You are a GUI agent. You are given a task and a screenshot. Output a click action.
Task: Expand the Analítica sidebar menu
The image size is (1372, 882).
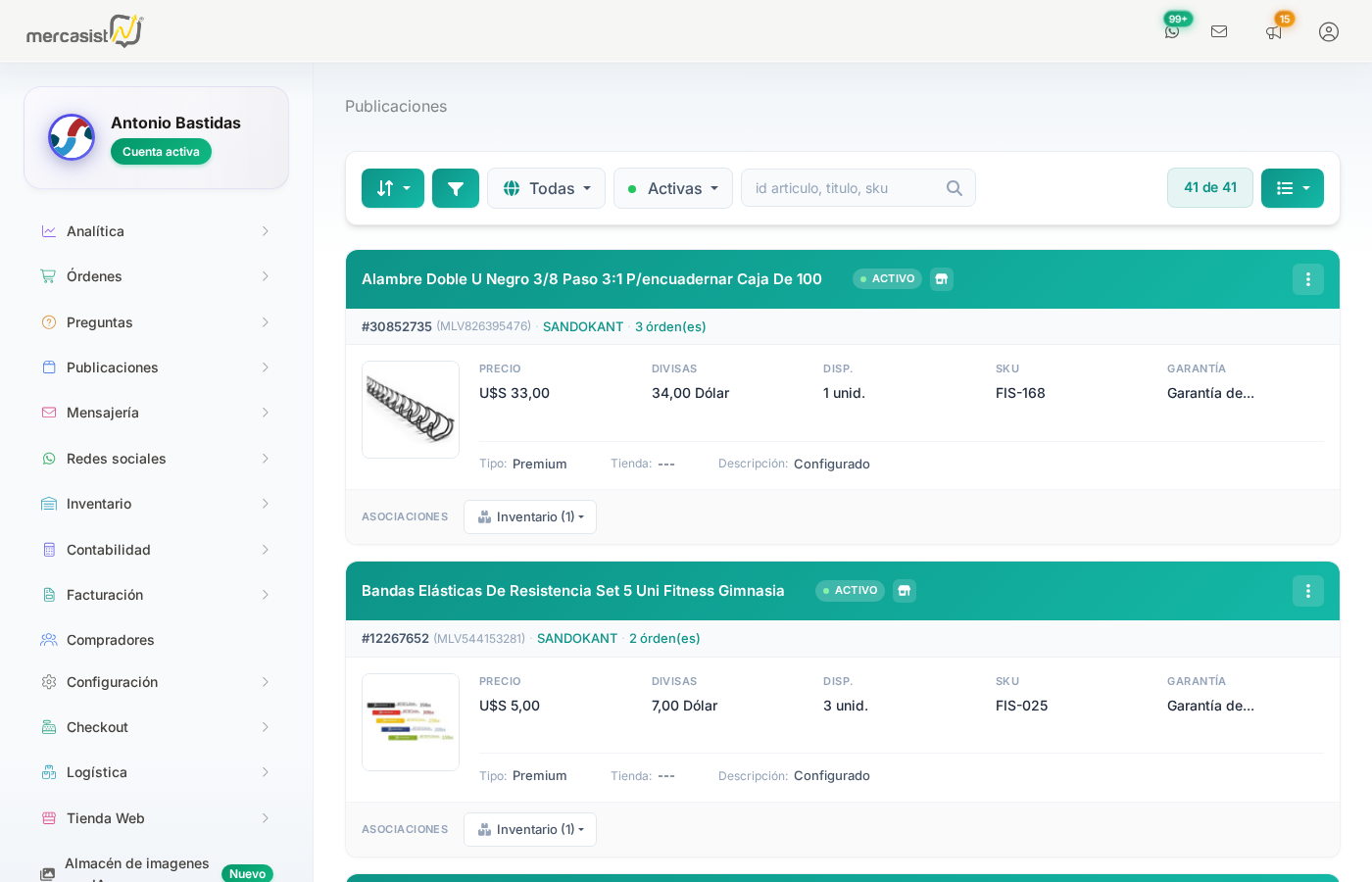(x=157, y=231)
